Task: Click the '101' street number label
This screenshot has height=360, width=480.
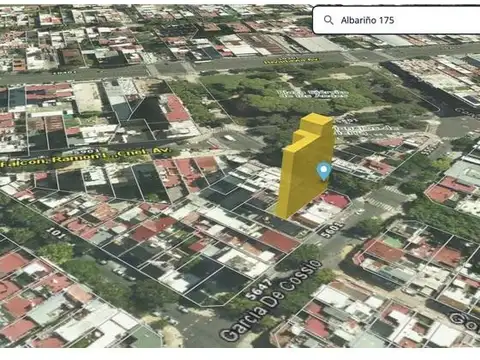Action: [56, 233]
